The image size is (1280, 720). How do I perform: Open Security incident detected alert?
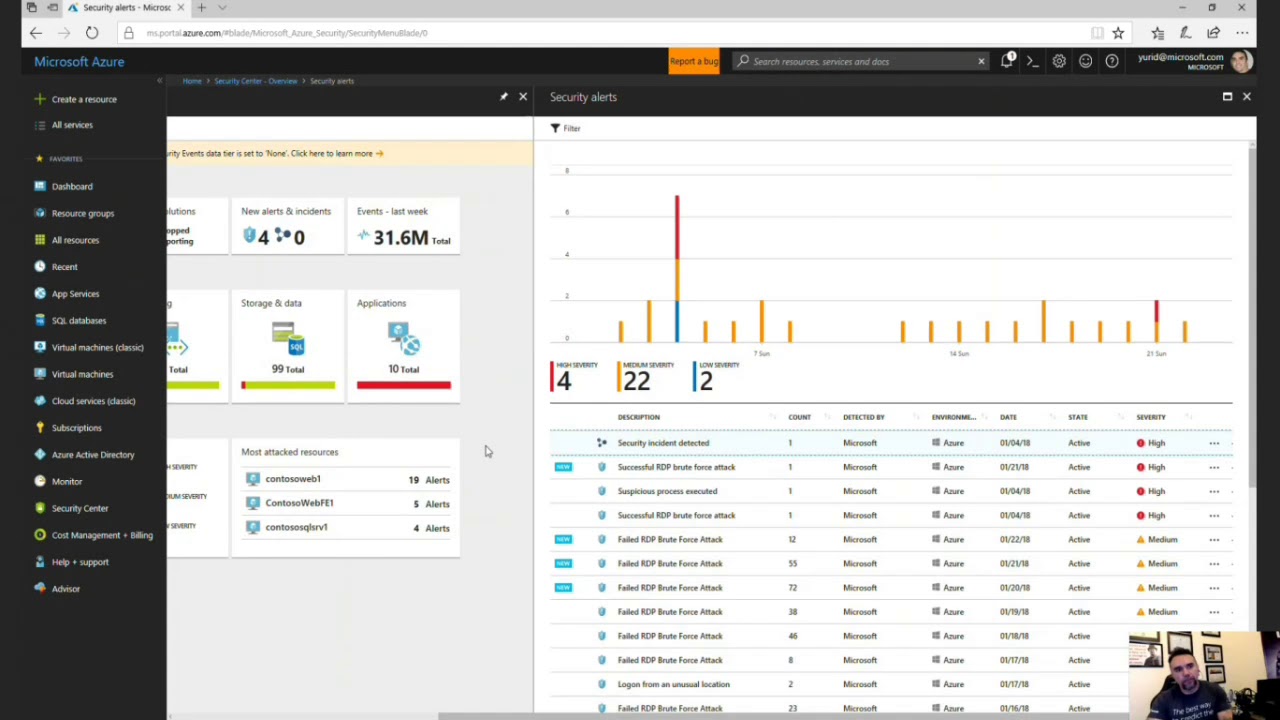click(x=890, y=443)
